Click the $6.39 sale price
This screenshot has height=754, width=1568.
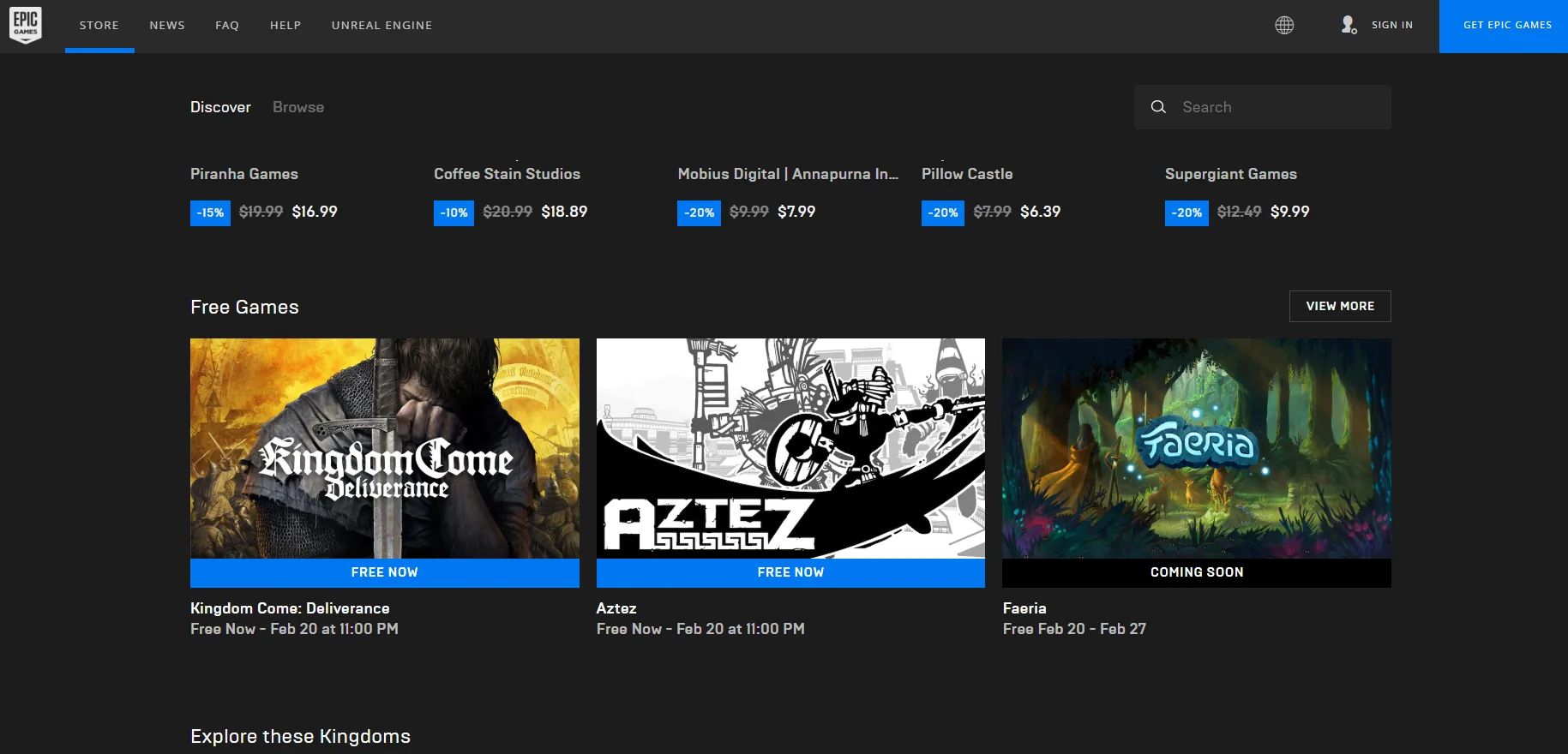point(1040,212)
